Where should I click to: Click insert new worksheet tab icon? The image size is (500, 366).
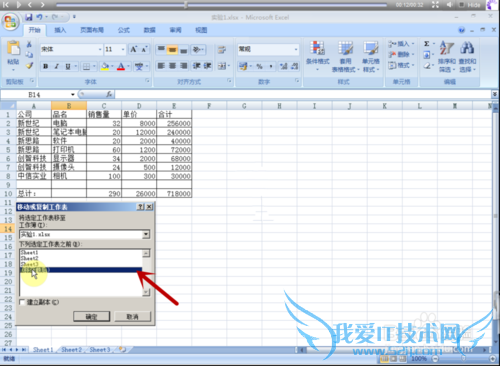[123, 350]
